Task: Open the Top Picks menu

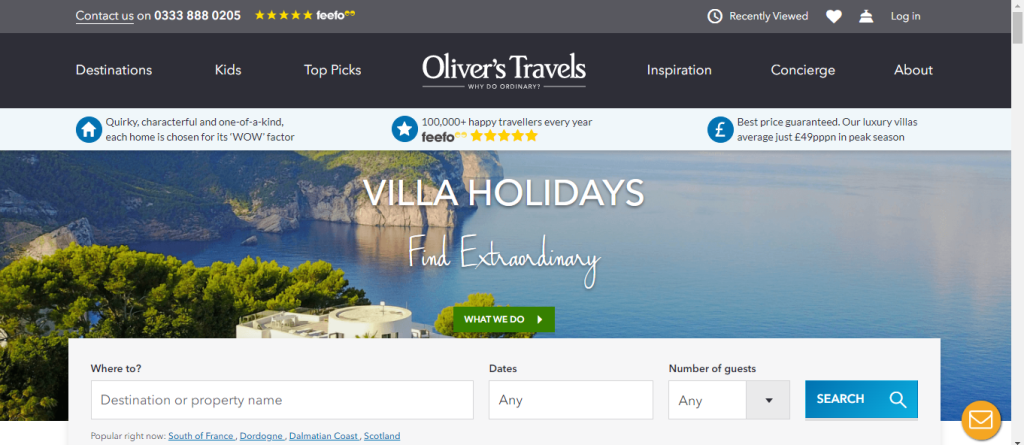Action: click(x=332, y=70)
